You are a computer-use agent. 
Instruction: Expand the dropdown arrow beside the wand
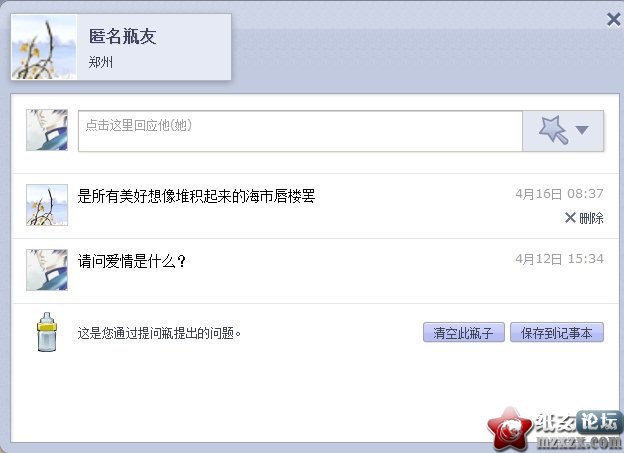pos(582,130)
